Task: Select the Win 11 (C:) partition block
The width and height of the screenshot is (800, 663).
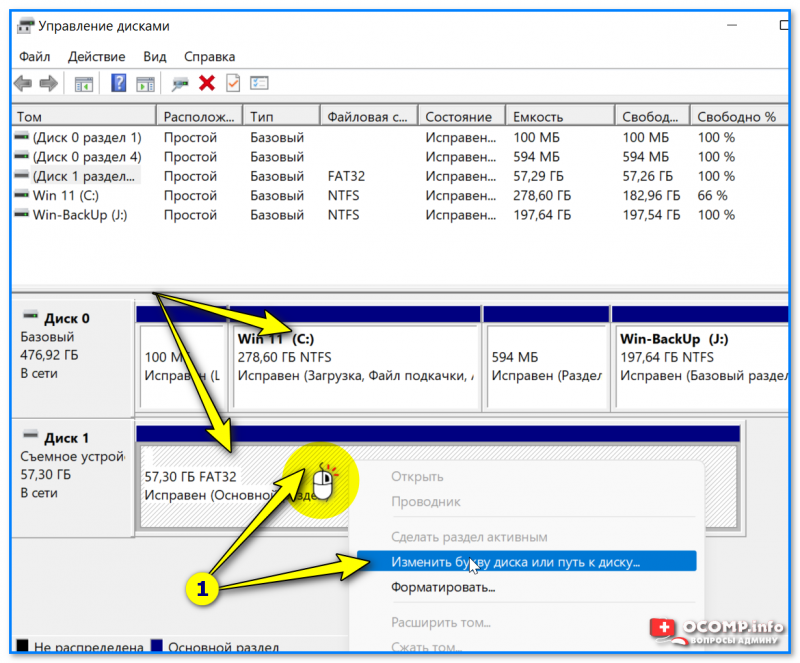Action: coord(356,359)
